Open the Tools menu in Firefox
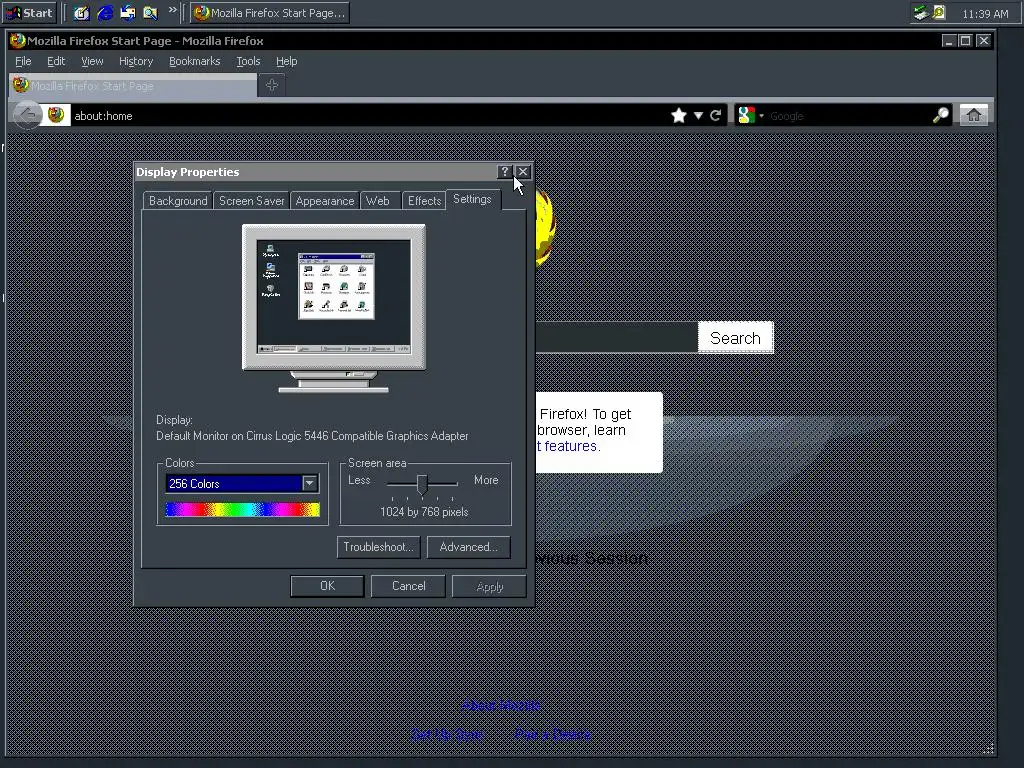This screenshot has height=768, width=1024. 248,61
